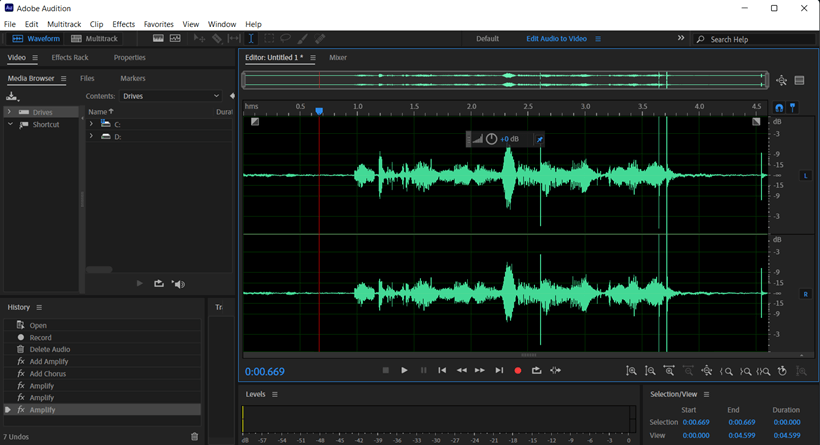Adjust the HUD amplitude gain knob
This screenshot has height=445, width=820.
[x=492, y=139]
